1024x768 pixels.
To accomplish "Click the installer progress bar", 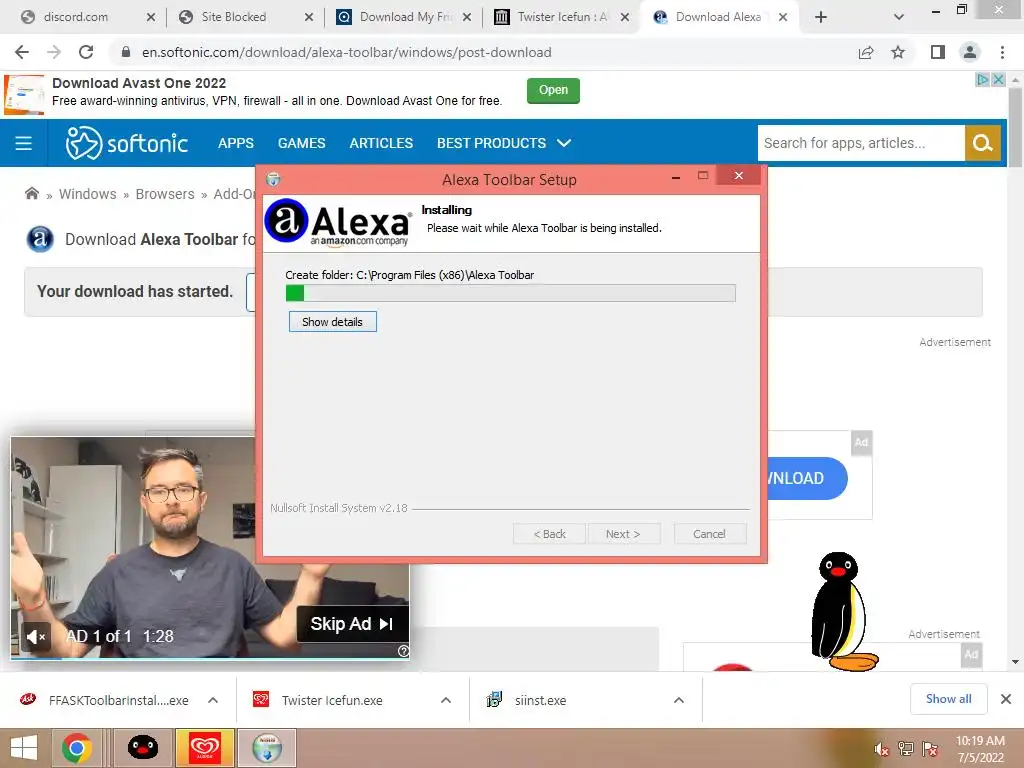I will [x=511, y=293].
